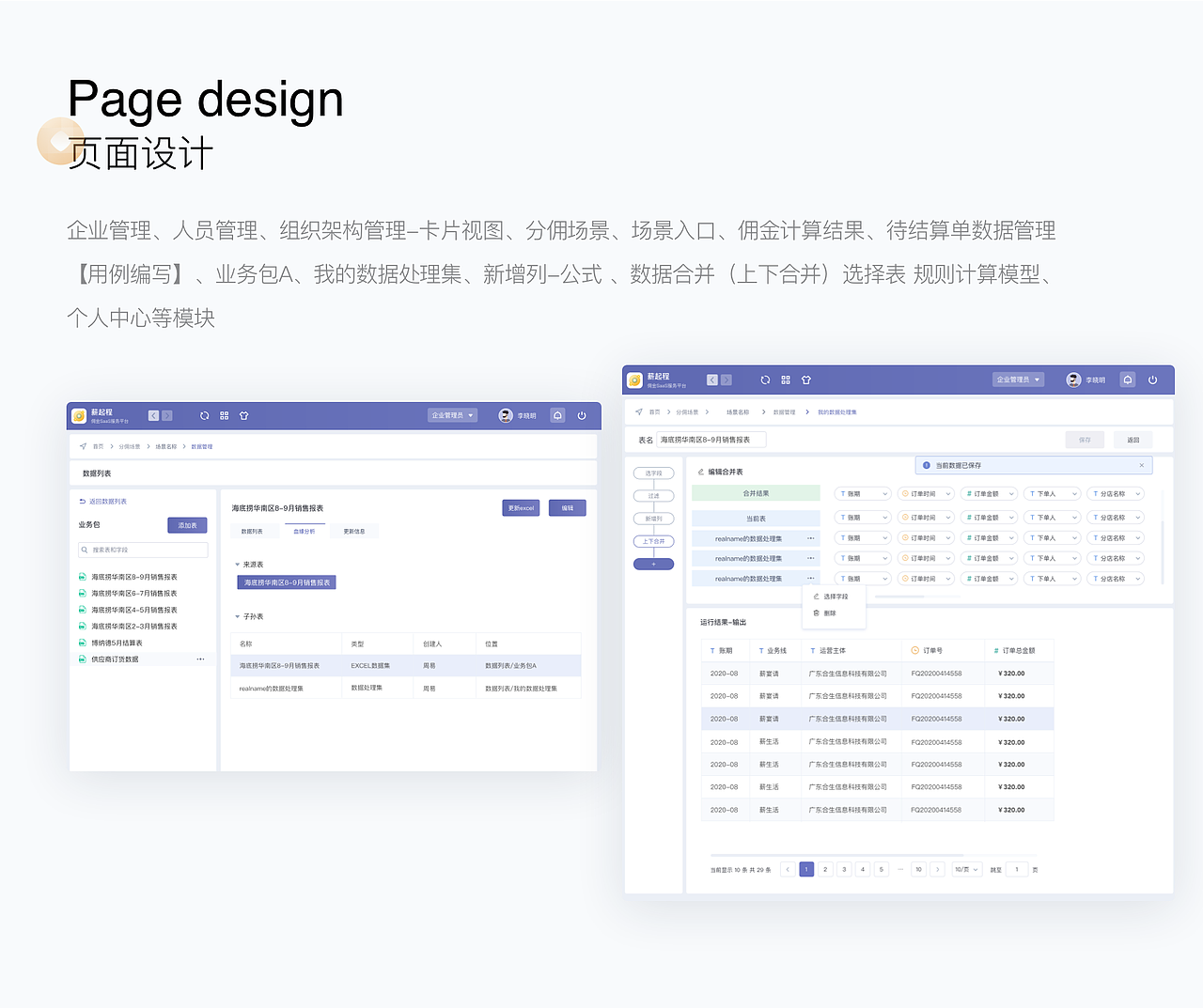Click 数据管理 breadcrumb in the merge editor window
This screenshot has height=1008, width=1203.
[x=784, y=412]
